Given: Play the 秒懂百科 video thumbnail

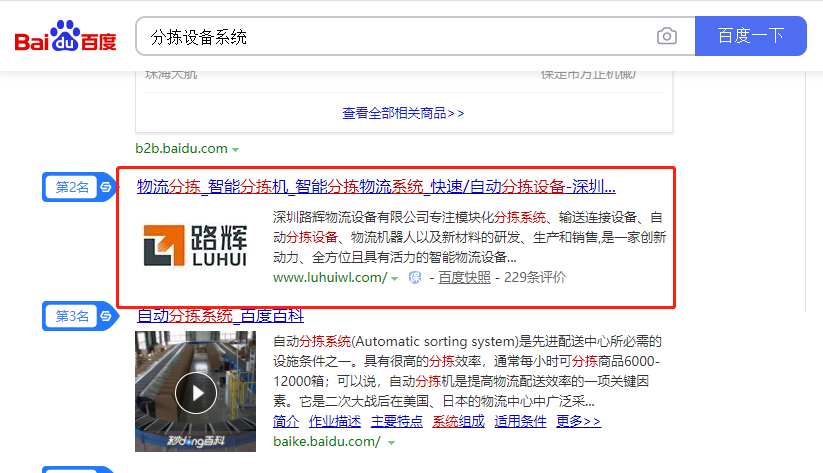Looking at the screenshot, I should (x=195, y=392).
